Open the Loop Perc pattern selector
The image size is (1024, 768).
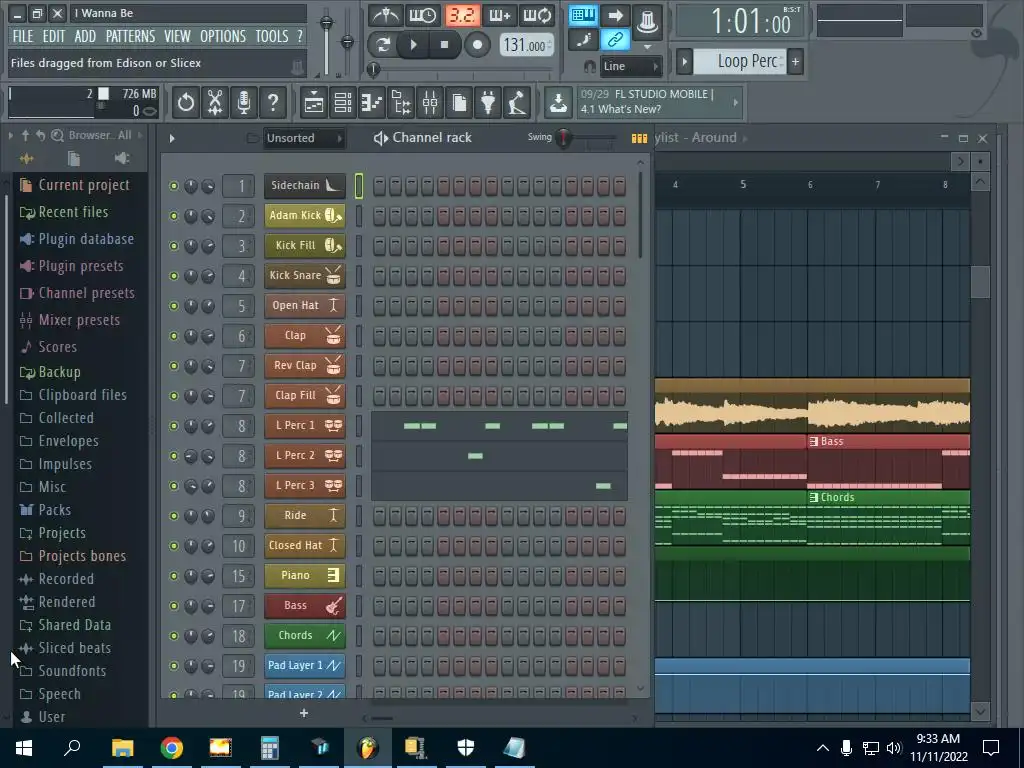click(739, 61)
